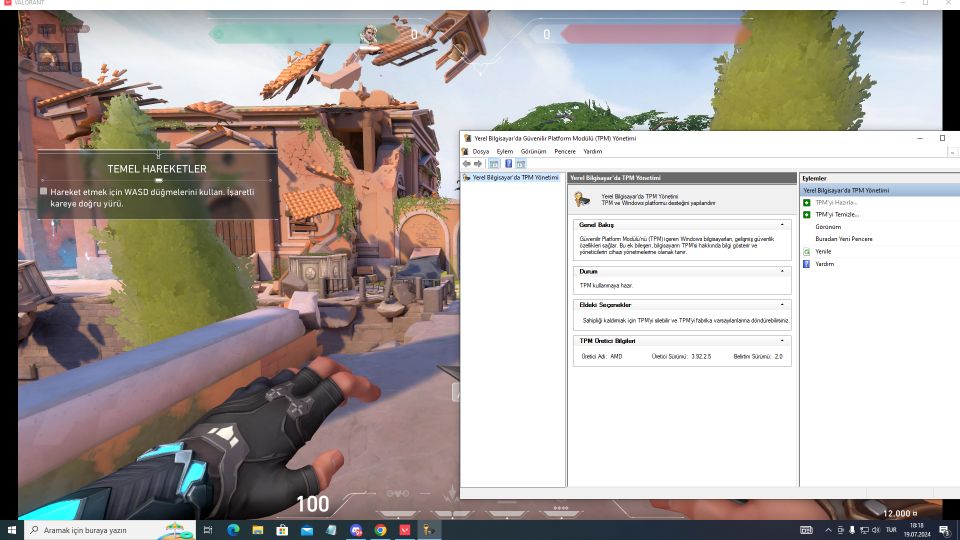Switch to VALORANT taskbar icon
Viewport: 960px width, 540px height.
(x=405, y=530)
